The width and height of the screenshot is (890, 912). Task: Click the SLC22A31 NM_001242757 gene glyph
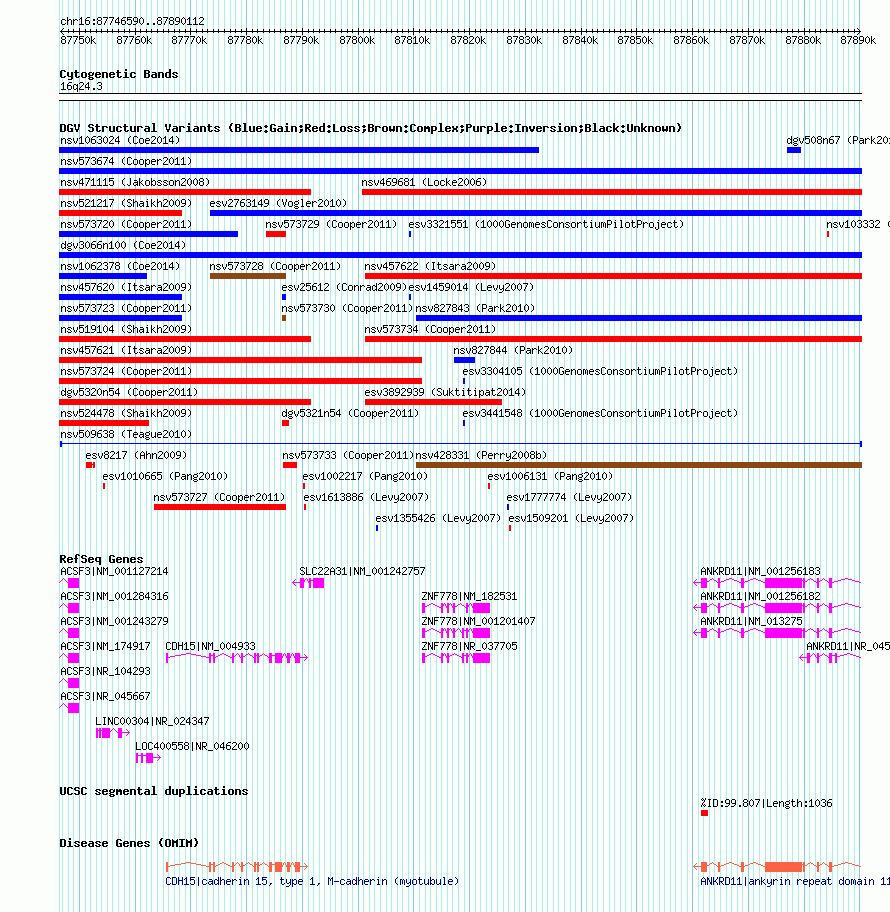pyautogui.click(x=308, y=583)
